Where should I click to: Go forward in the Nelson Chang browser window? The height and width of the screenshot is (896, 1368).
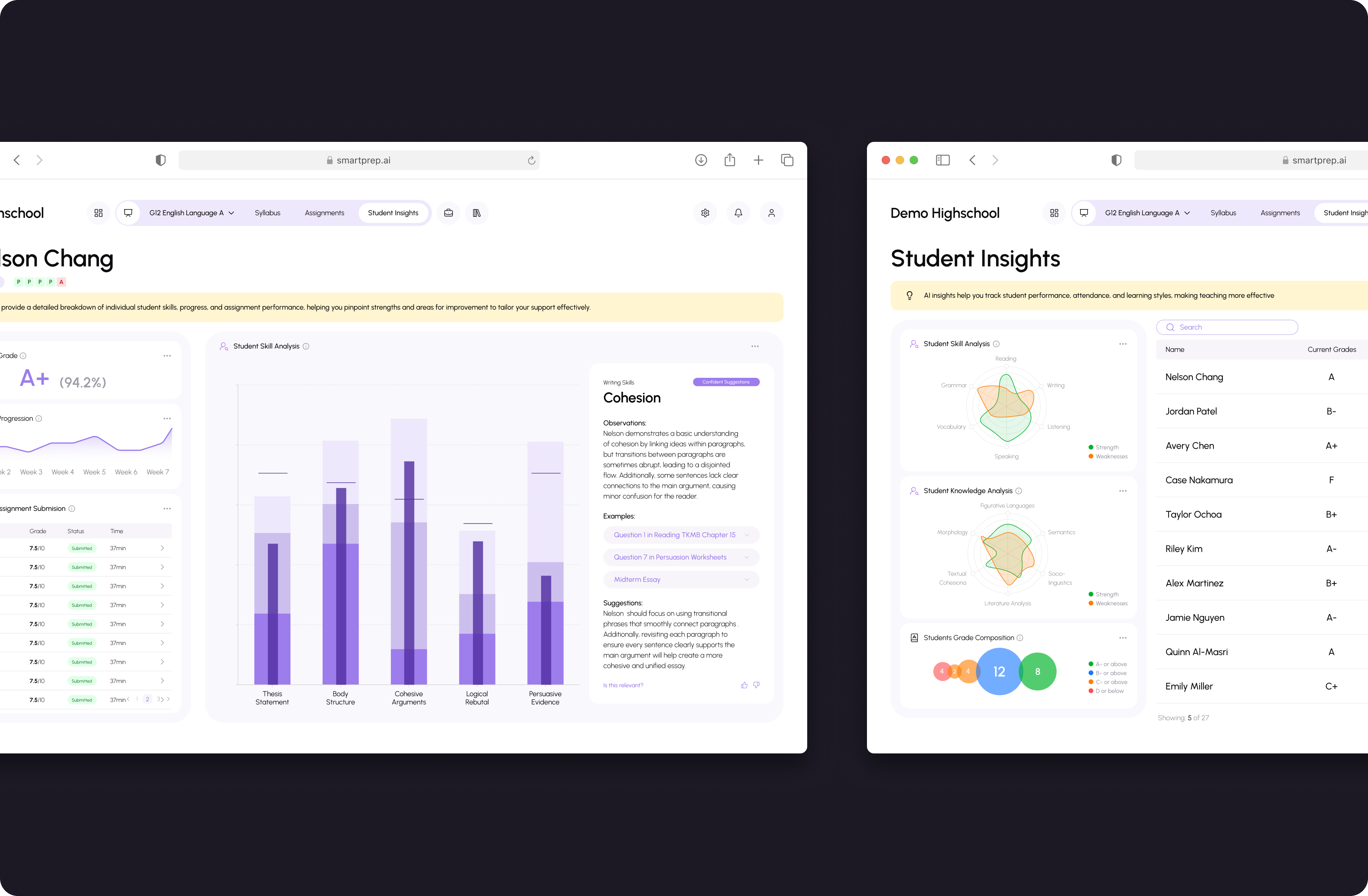tap(39, 160)
